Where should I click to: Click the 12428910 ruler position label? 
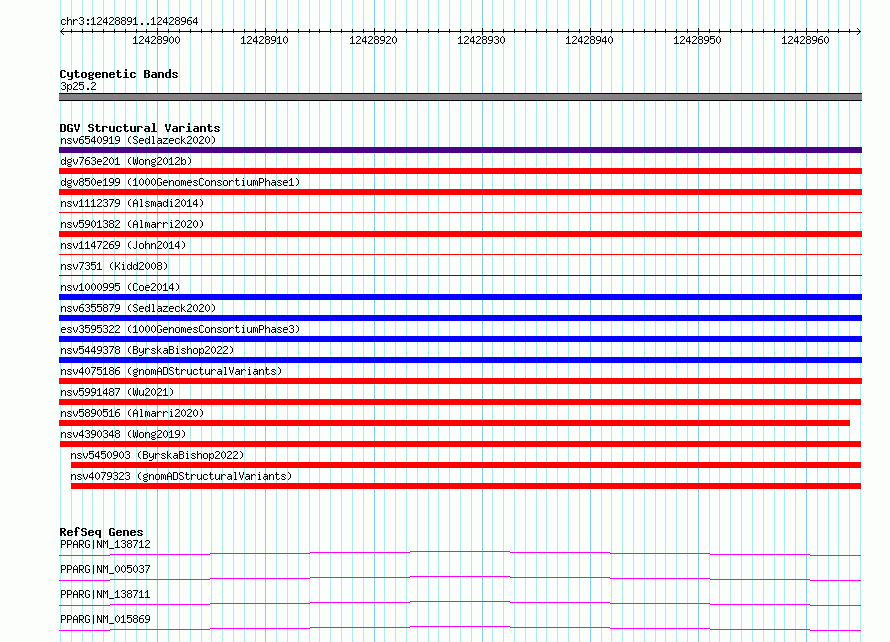(x=265, y=40)
